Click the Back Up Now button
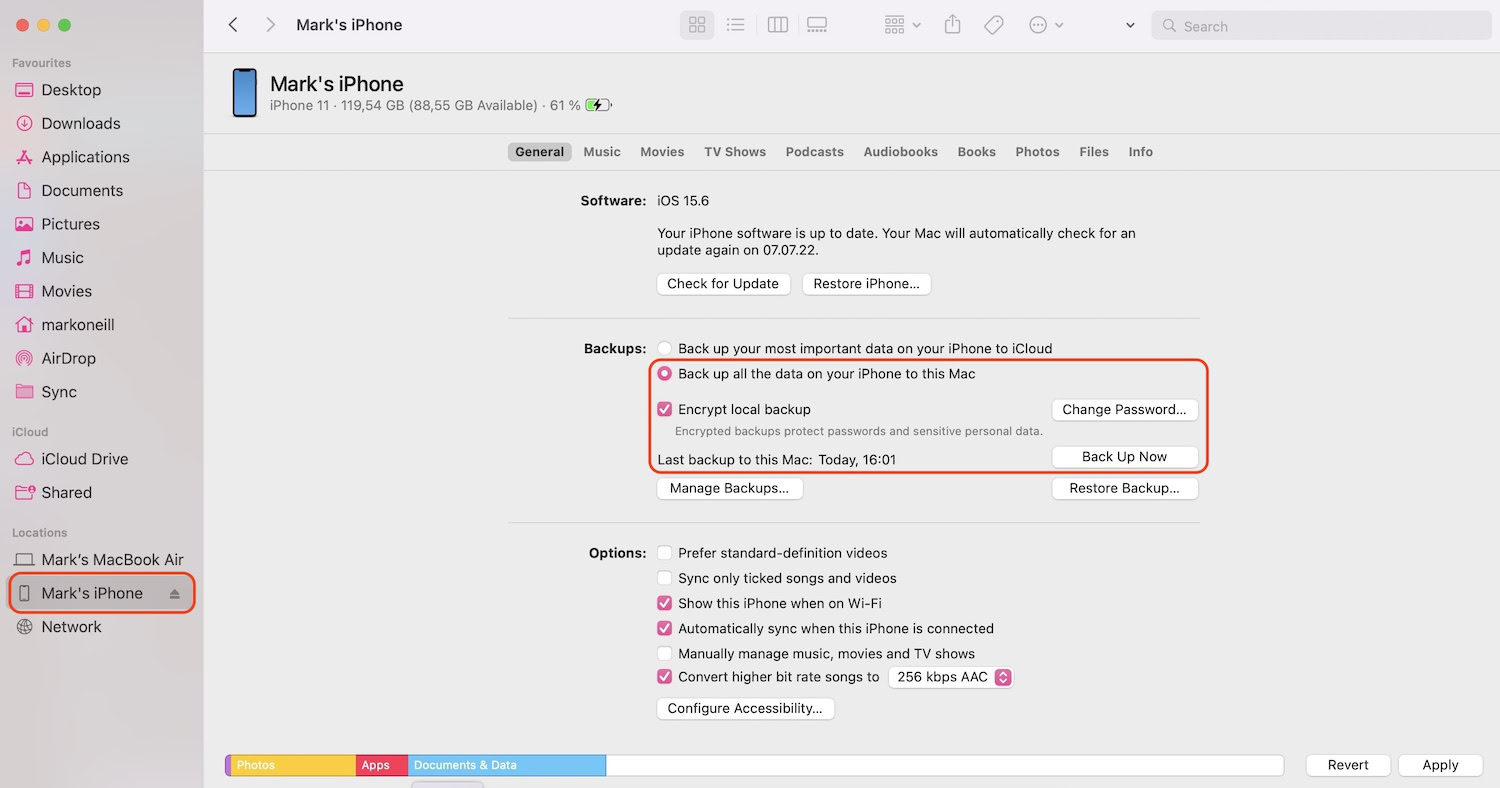This screenshot has height=788, width=1500. (1124, 457)
